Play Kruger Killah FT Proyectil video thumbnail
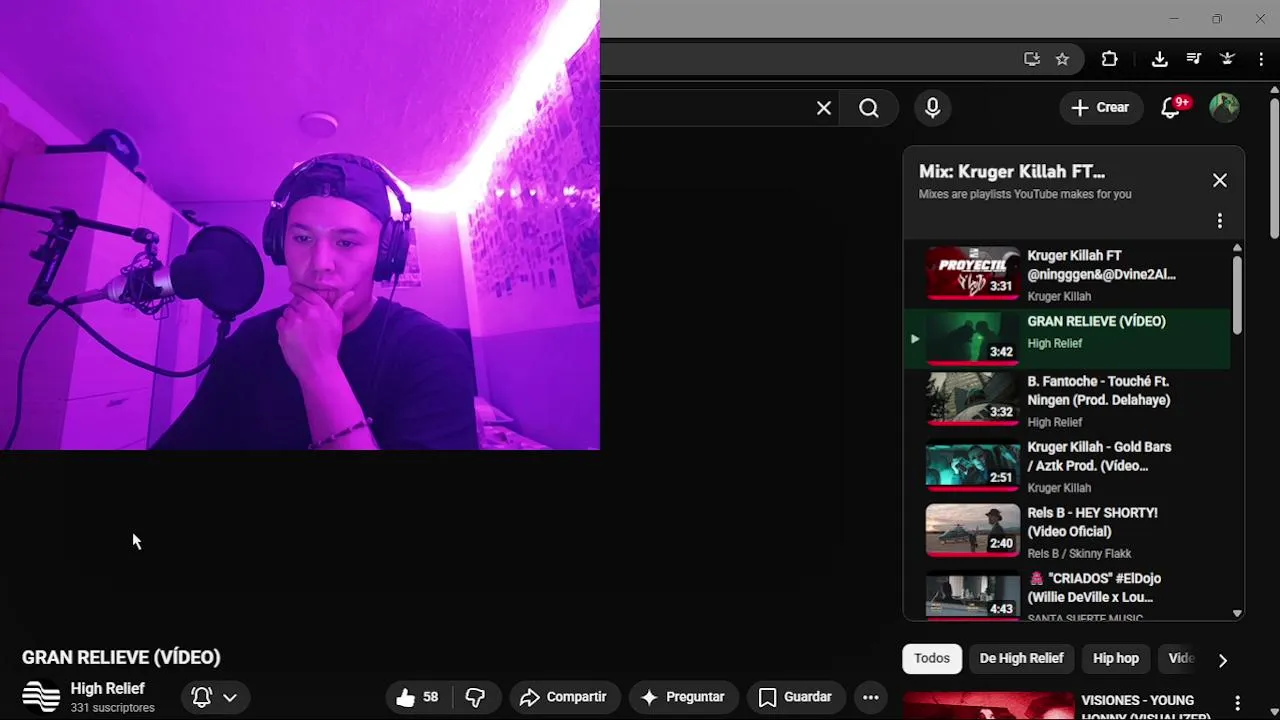Image resolution: width=1280 pixels, height=720 pixels. click(x=973, y=273)
